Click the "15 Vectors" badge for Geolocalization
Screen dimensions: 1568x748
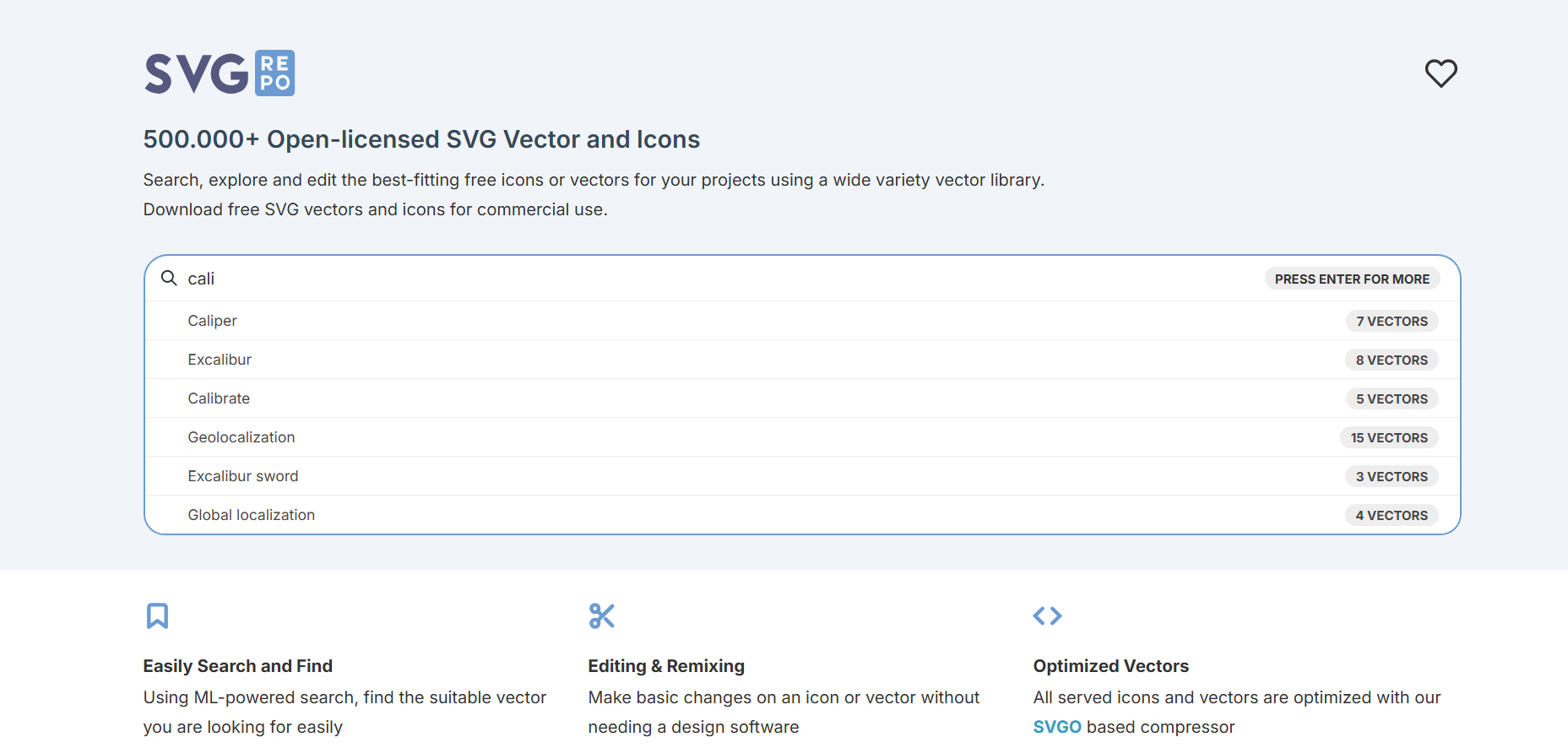[x=1389, y=437]
